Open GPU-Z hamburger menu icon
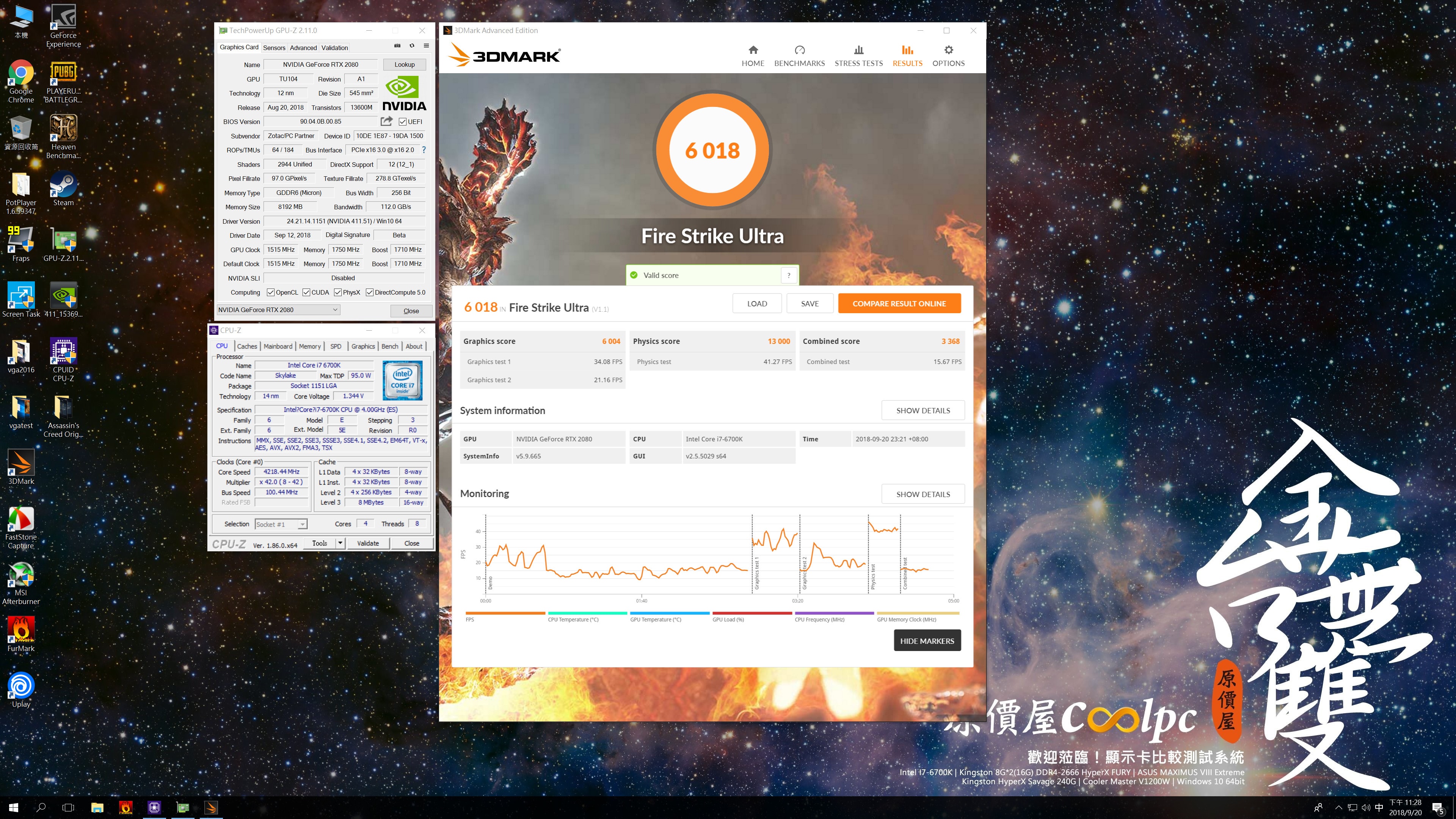 [426, 46]
